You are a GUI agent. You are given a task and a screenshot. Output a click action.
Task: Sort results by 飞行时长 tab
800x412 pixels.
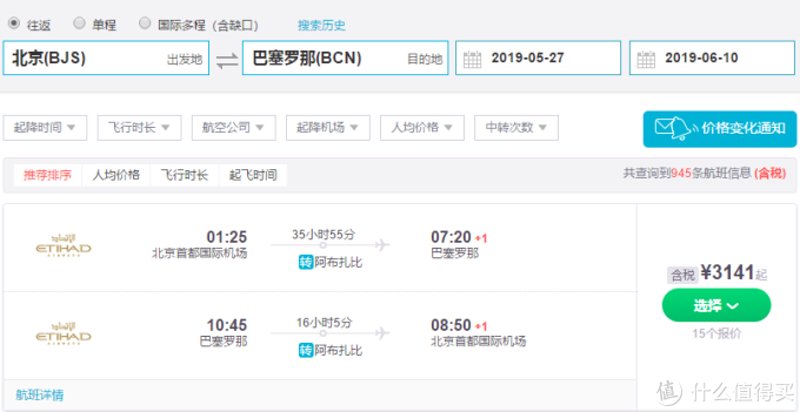pyautogui.click(x=184, y=175)
